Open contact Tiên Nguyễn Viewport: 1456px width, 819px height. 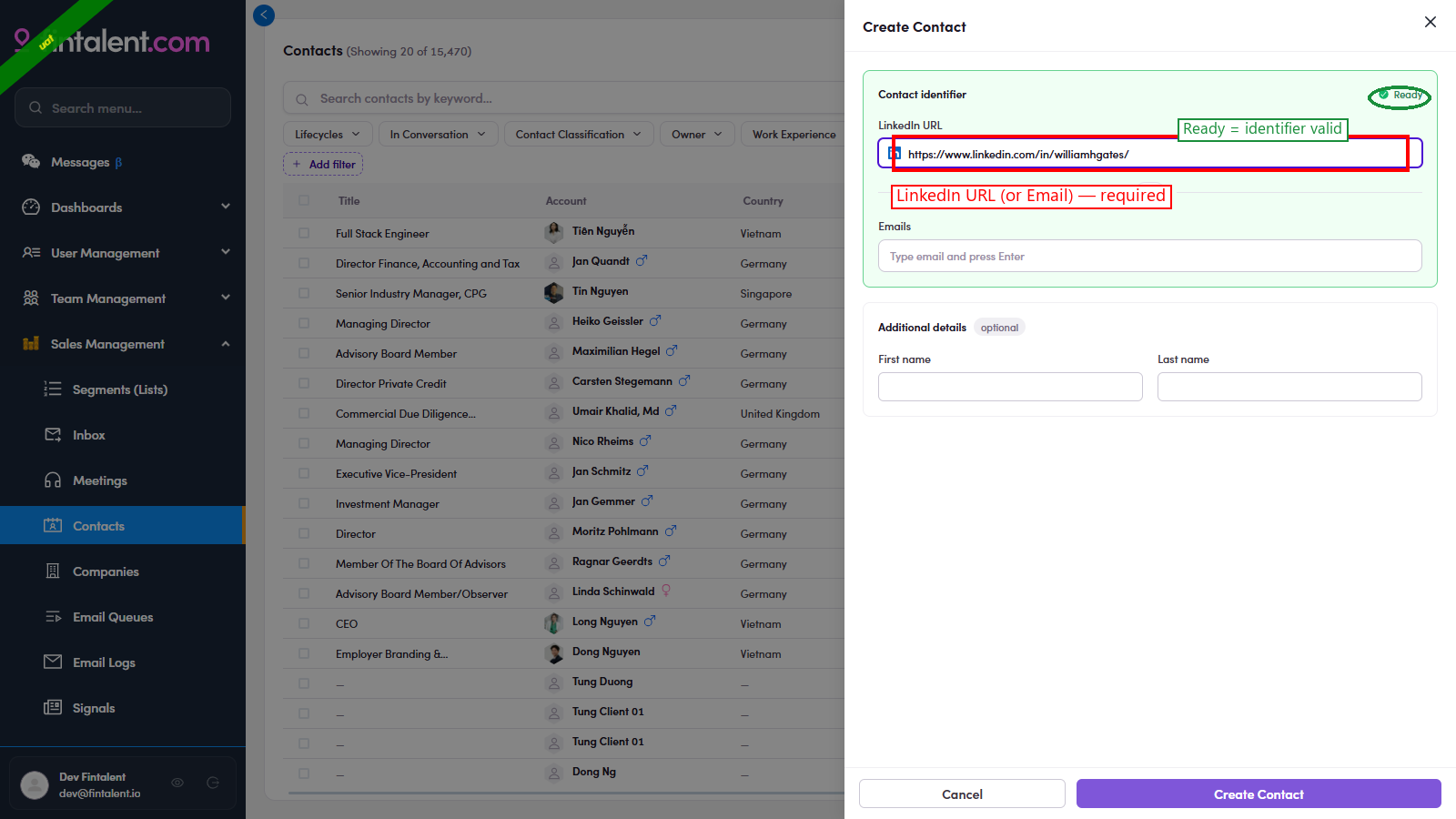pos(603,231)
